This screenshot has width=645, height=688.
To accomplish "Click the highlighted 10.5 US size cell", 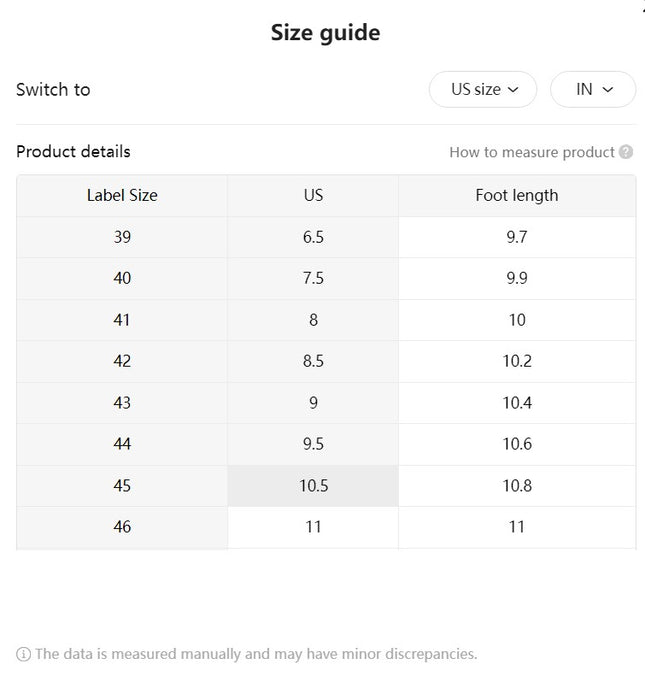I will pos(313,486).
